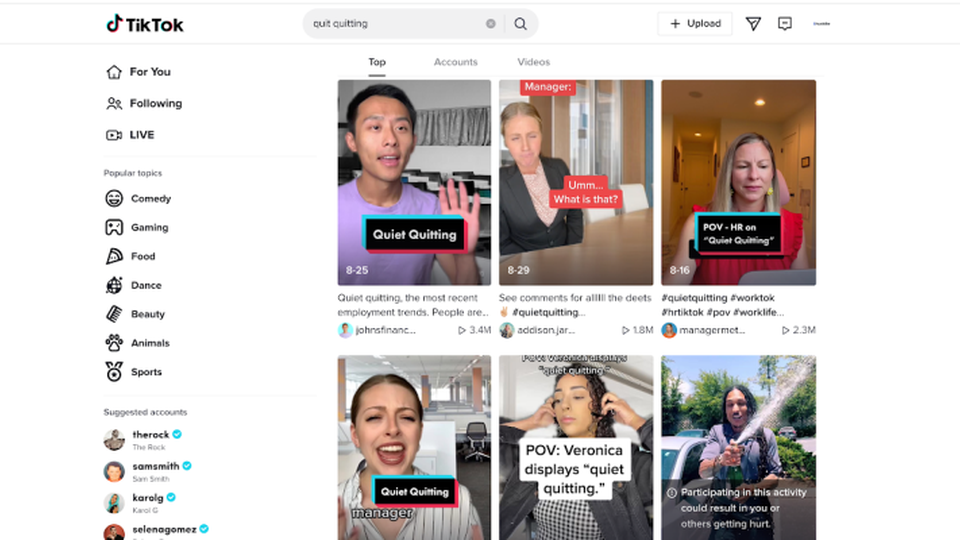960x540 pixels.
Task: Open the Gaming topic
Action: pos(149,227)
